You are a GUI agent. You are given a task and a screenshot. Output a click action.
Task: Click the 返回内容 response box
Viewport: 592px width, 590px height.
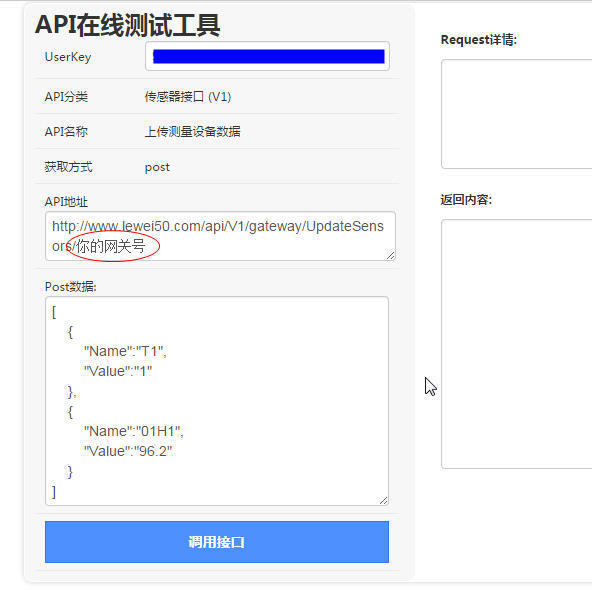pyautogui.click(x=516, y=344)
